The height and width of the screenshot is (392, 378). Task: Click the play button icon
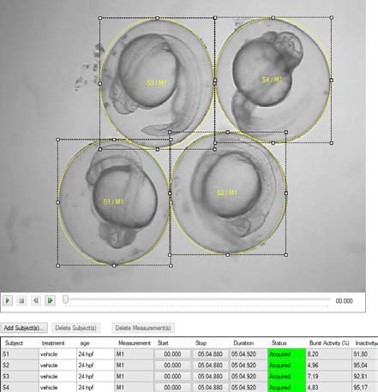click(7, 301)
